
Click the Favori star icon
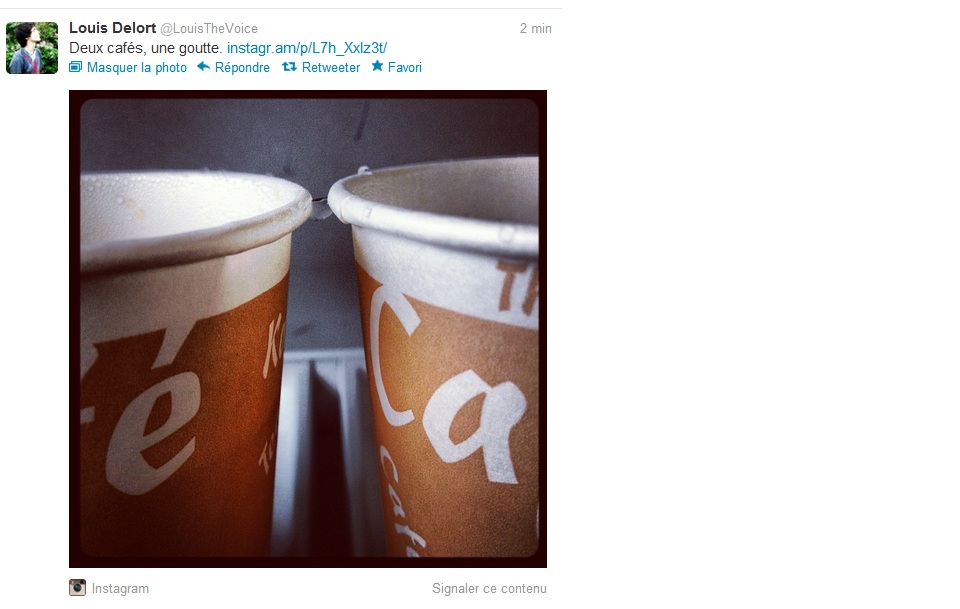pos(377,66)
